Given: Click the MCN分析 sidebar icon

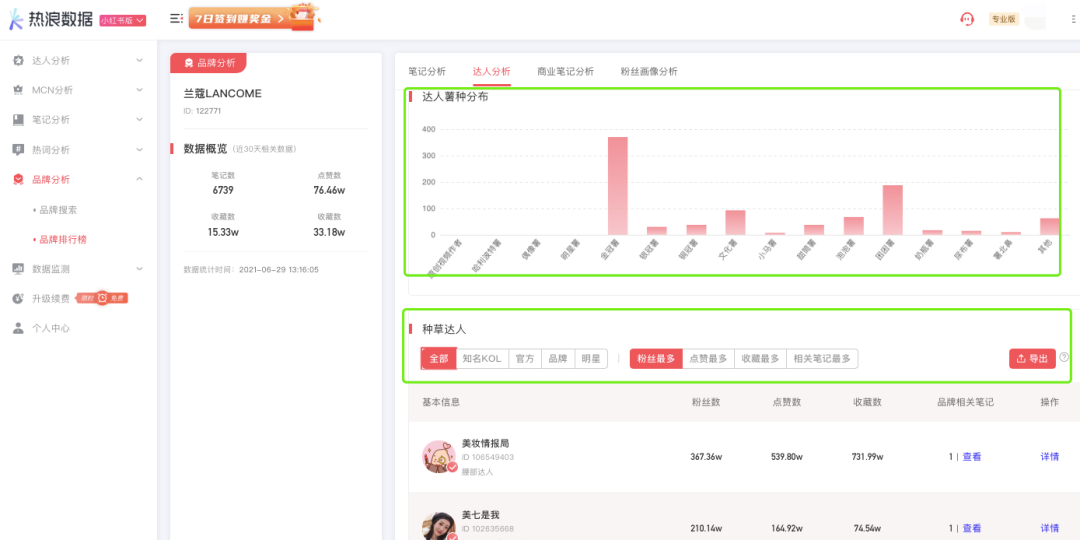Looking at the screenshot, I should click(x=19, y=90).
